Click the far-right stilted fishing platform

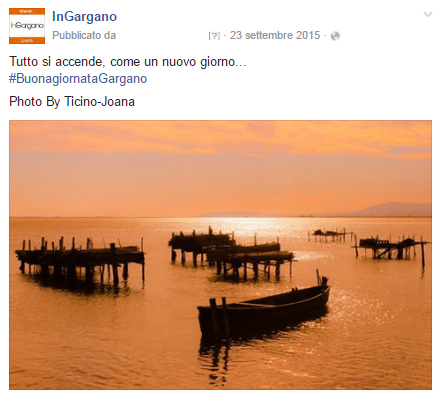(391, 248)
